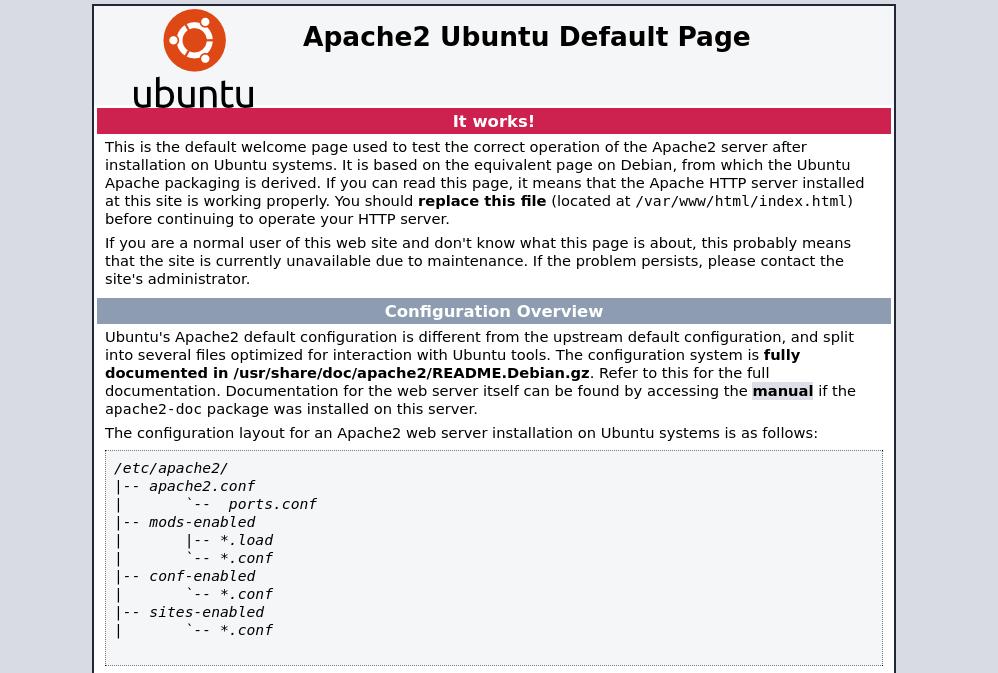998x673 pixels.
Task: Select the It works! banner
Action: click(x=493, y=121)
